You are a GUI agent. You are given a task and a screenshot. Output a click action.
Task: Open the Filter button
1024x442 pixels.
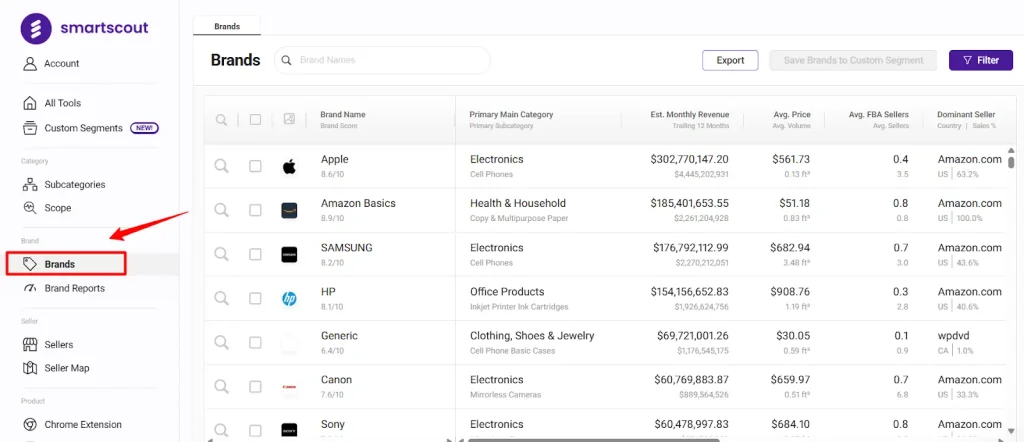[x=981, y=60]
